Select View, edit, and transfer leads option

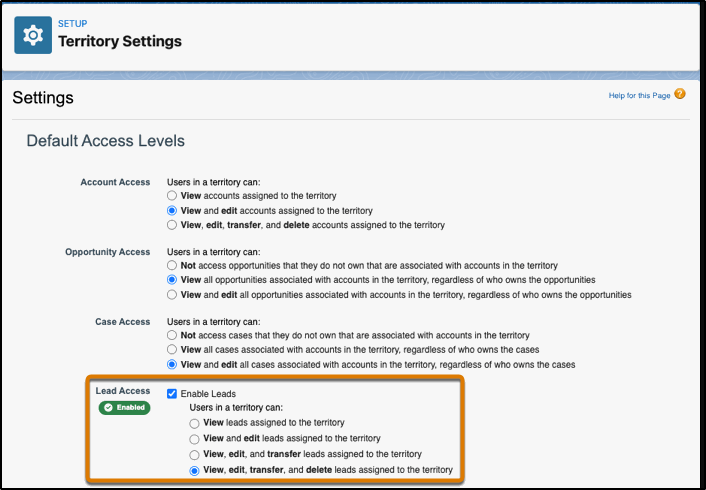(194, 454)
